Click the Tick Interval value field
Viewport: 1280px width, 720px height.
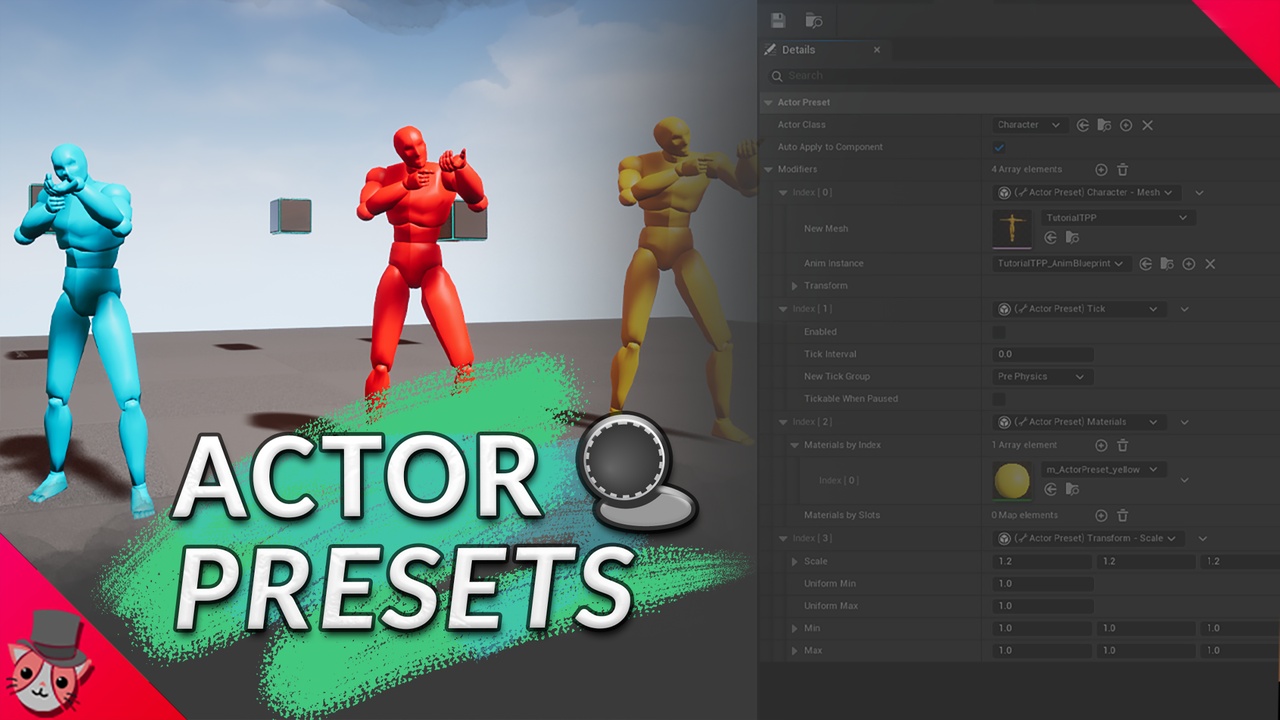coord(1043,354)
